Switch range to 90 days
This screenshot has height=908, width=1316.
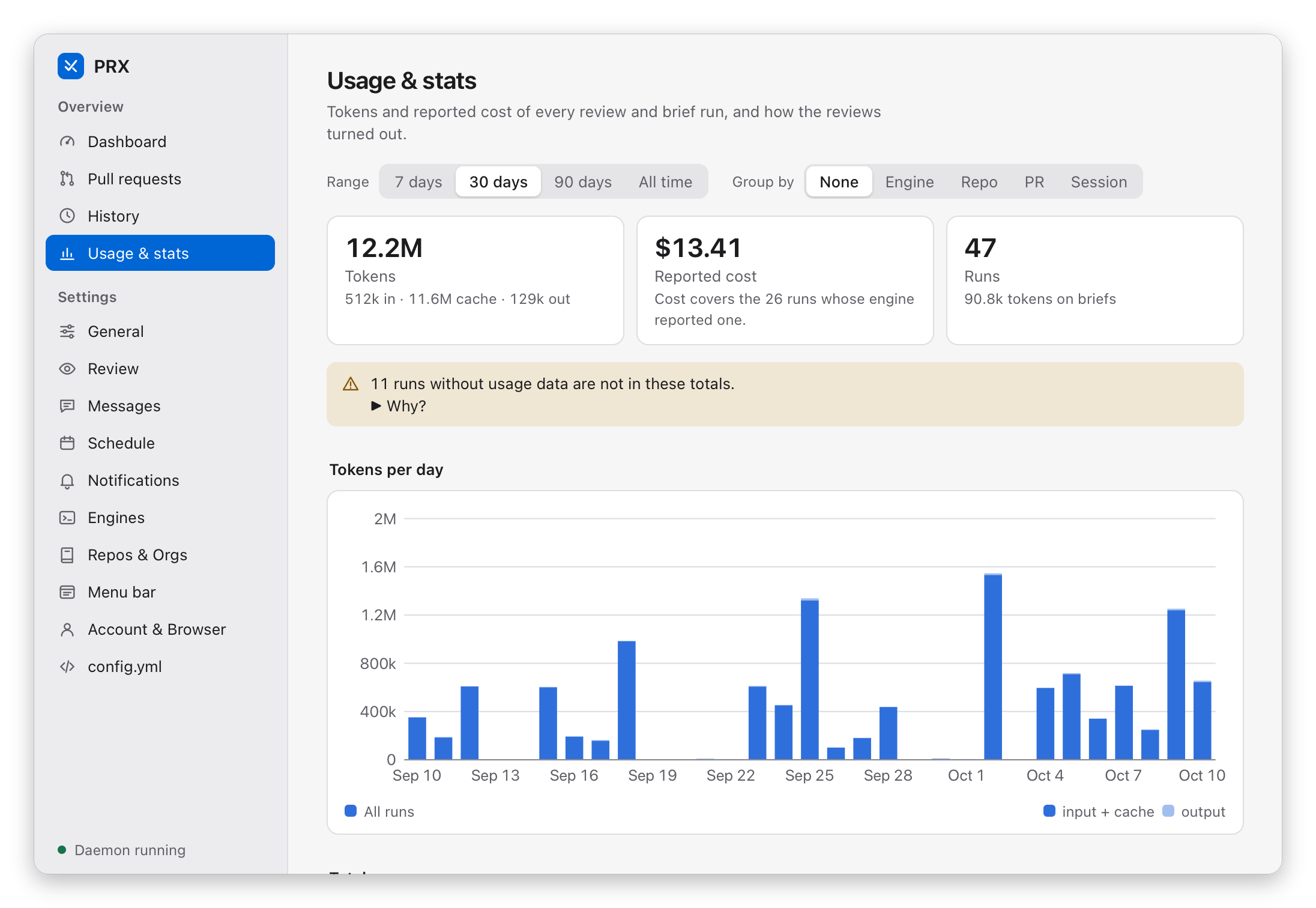coord(583,182)
